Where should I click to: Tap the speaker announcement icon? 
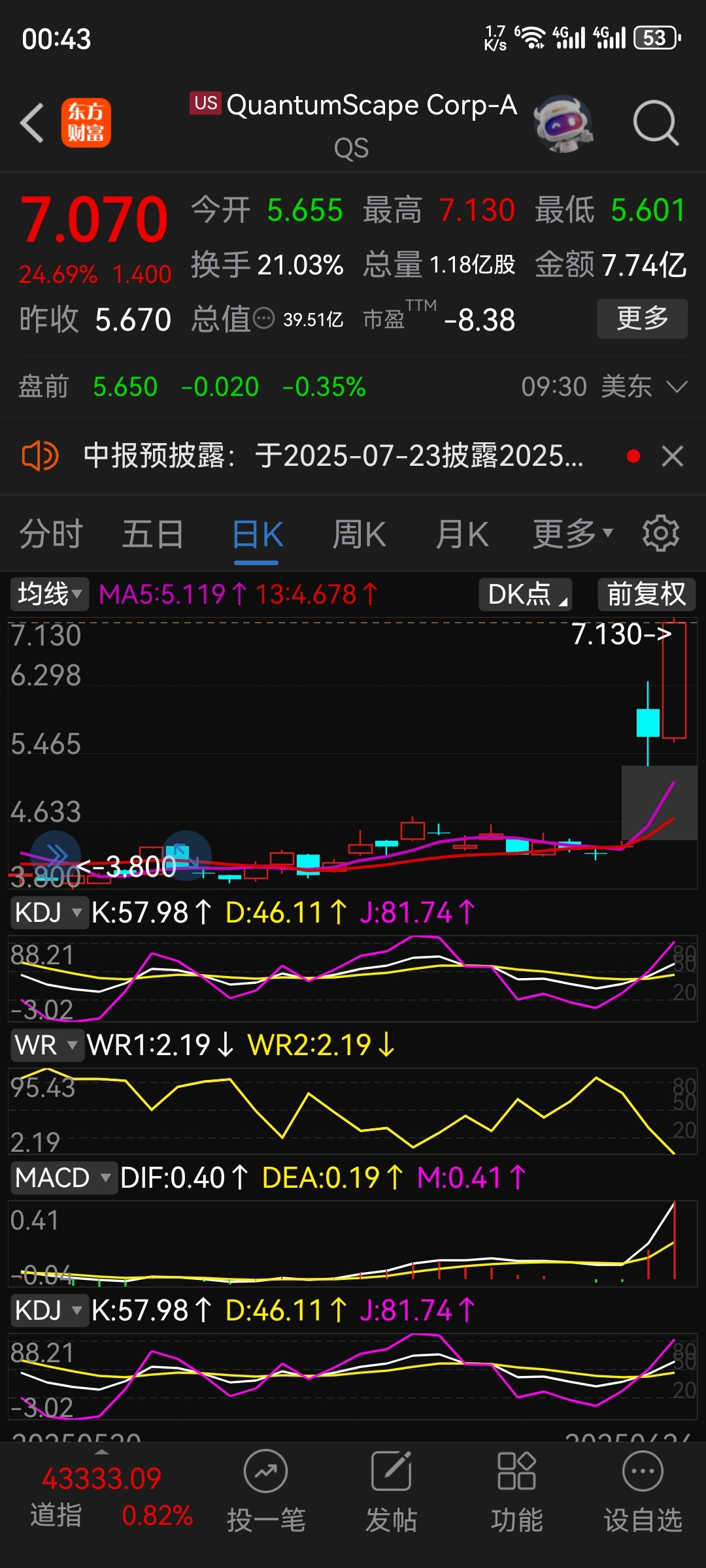click(40, 455)
